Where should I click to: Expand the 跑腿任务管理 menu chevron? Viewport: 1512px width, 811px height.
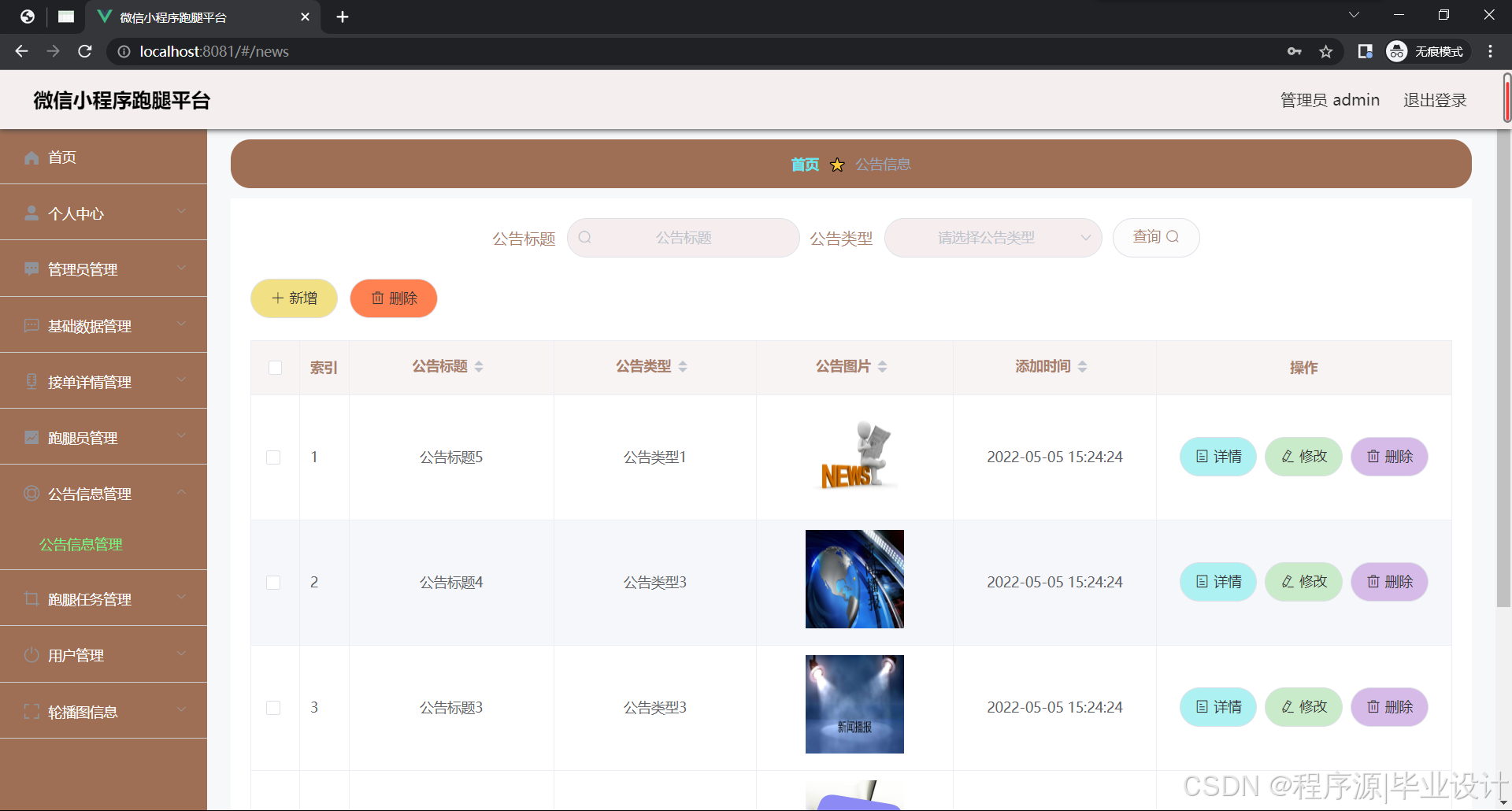[x=182, y=597]
